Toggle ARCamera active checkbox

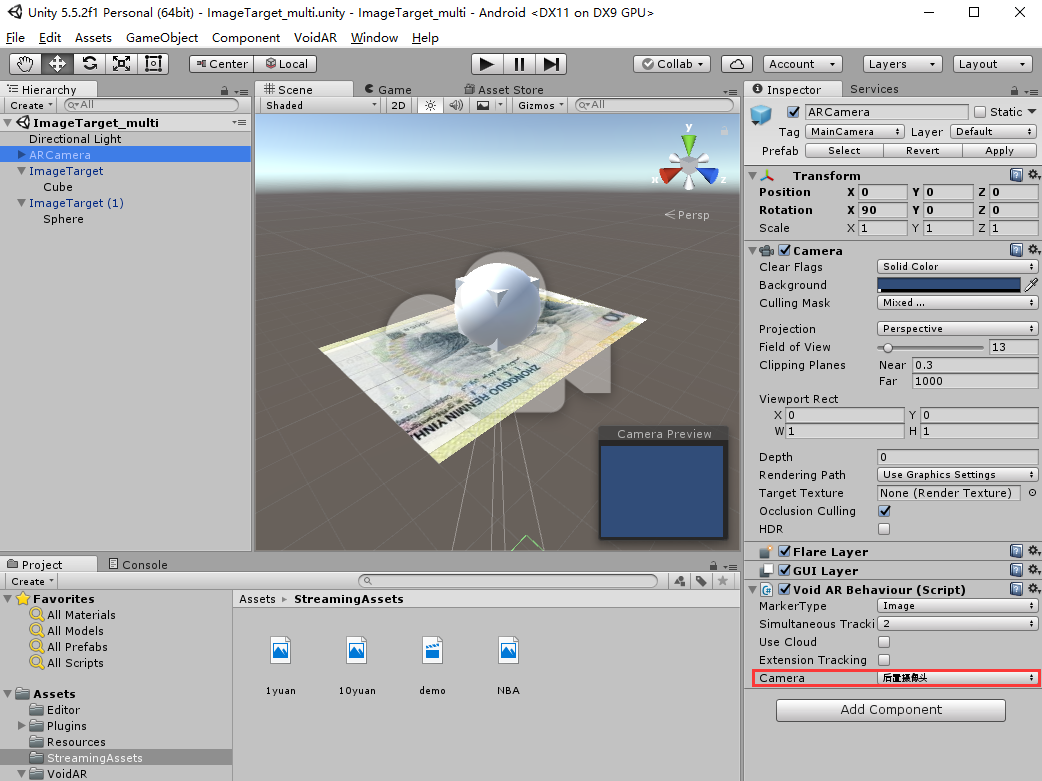click(x=793, y=112)
